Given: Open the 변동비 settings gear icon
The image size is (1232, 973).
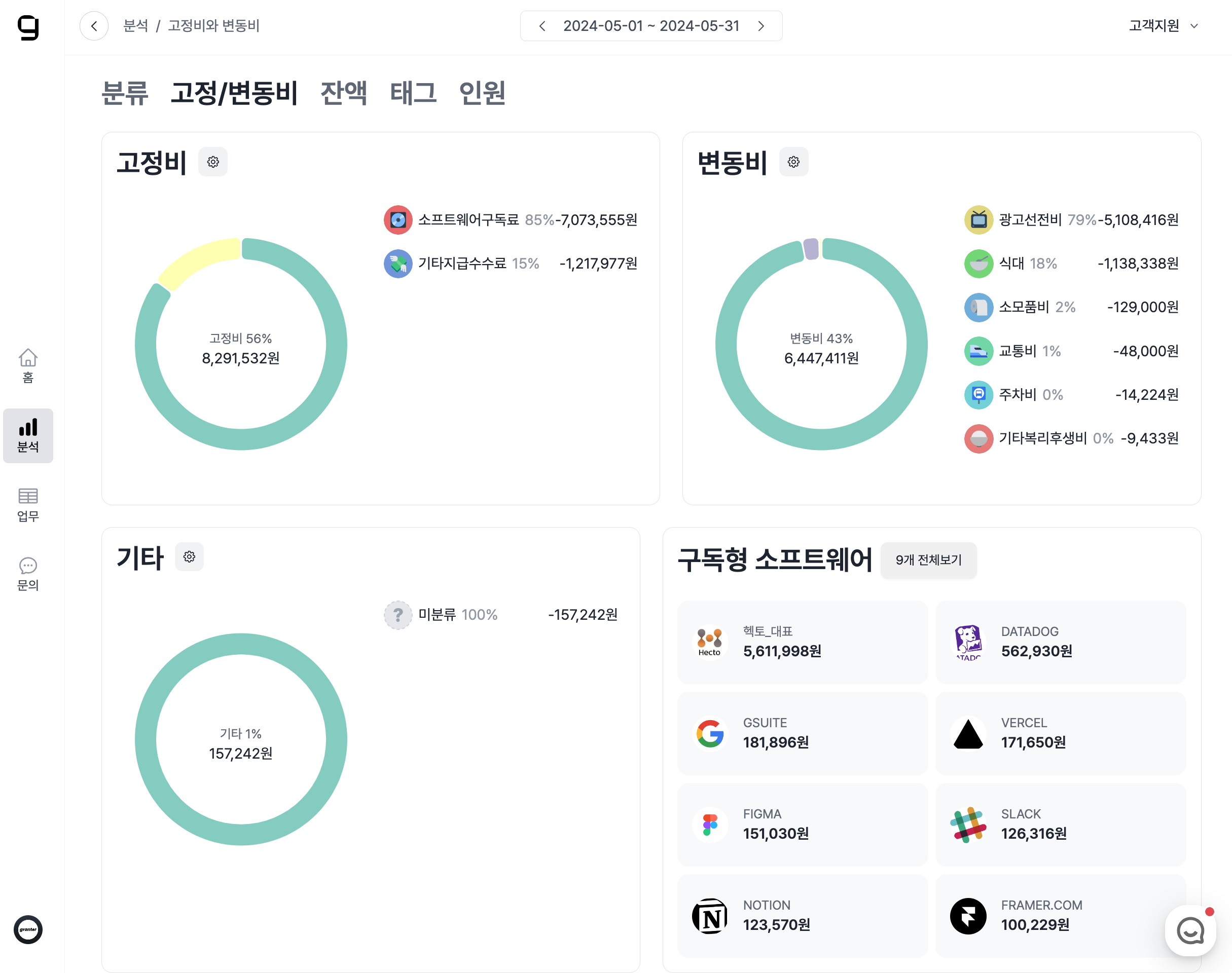Looking at the screenshot, I should (793, 162).
